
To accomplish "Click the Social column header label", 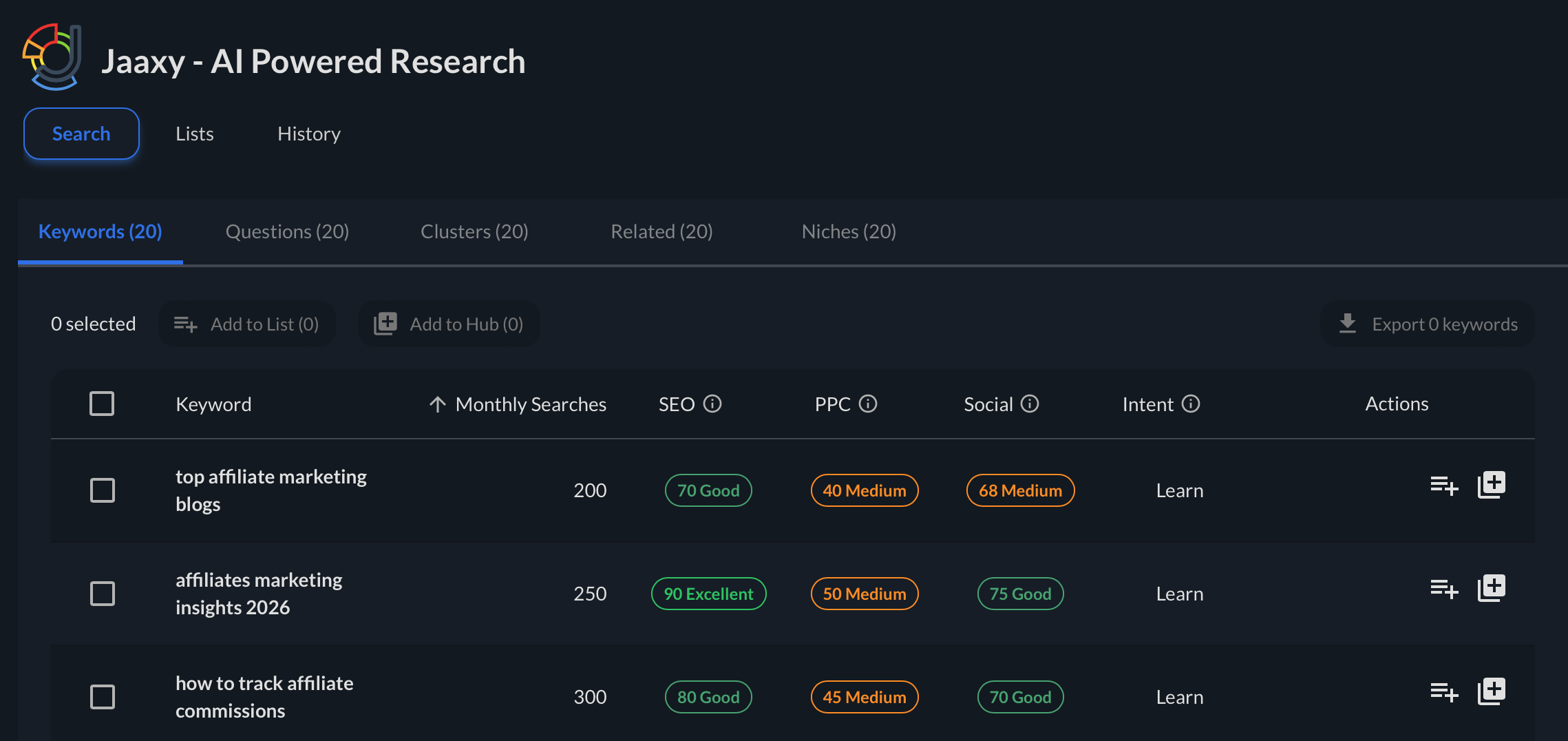I will pos(988,404).
